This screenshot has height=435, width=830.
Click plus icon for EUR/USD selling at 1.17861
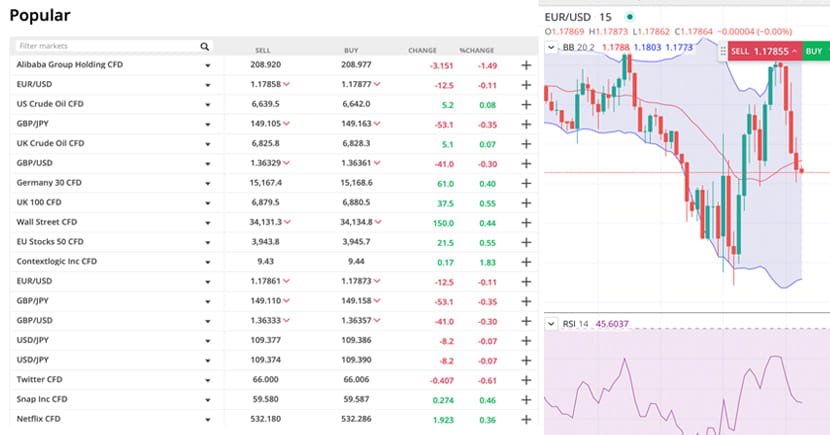coord(526,282)
